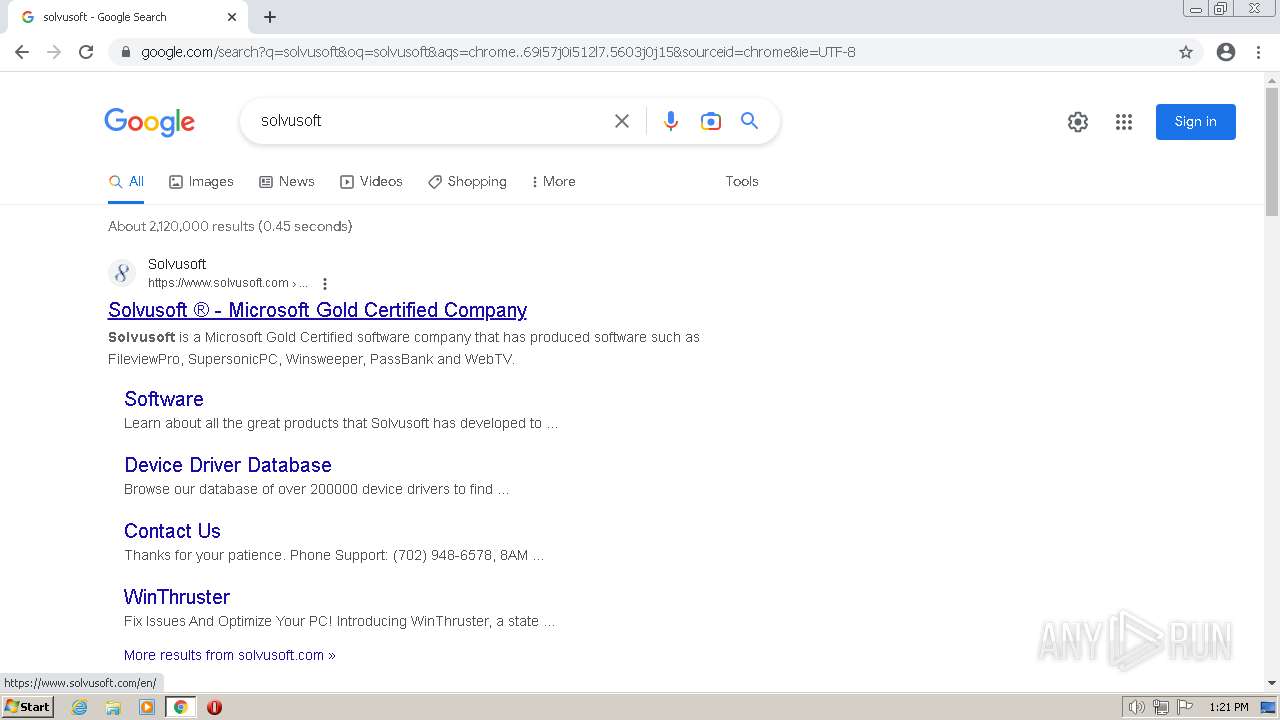
Task: Open the Action Center flag icon
Action: (1185, 707)
